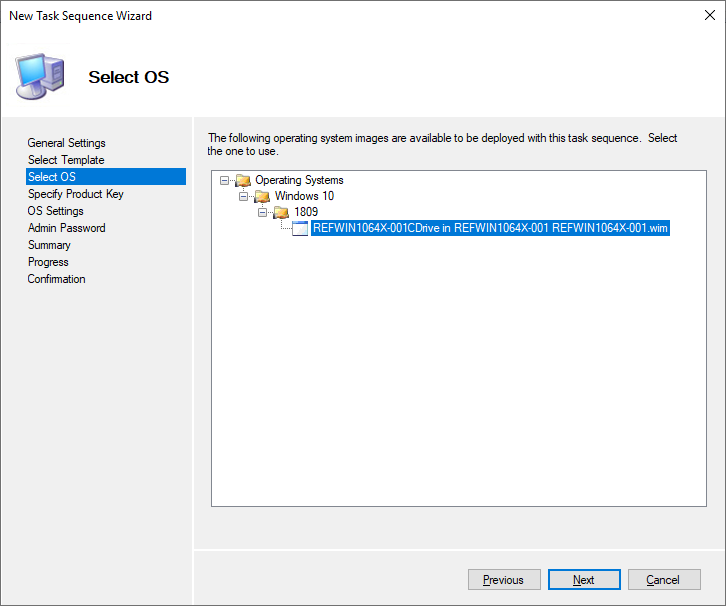The height and width of the screenshot is (606, 726).
Task: Click the WIM image file icon
Action: click(300, 228)
